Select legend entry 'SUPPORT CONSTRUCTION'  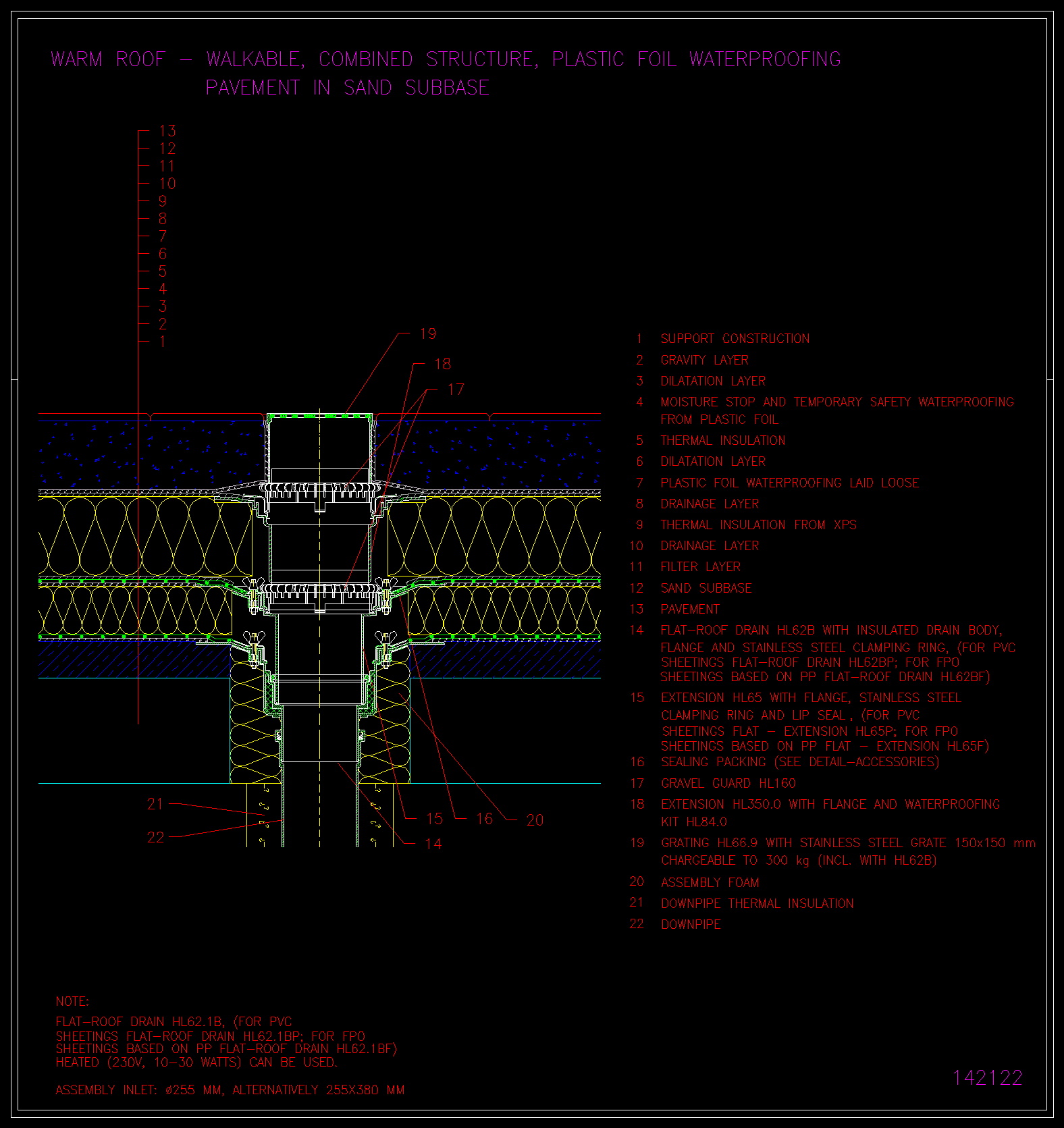point(735,339)
